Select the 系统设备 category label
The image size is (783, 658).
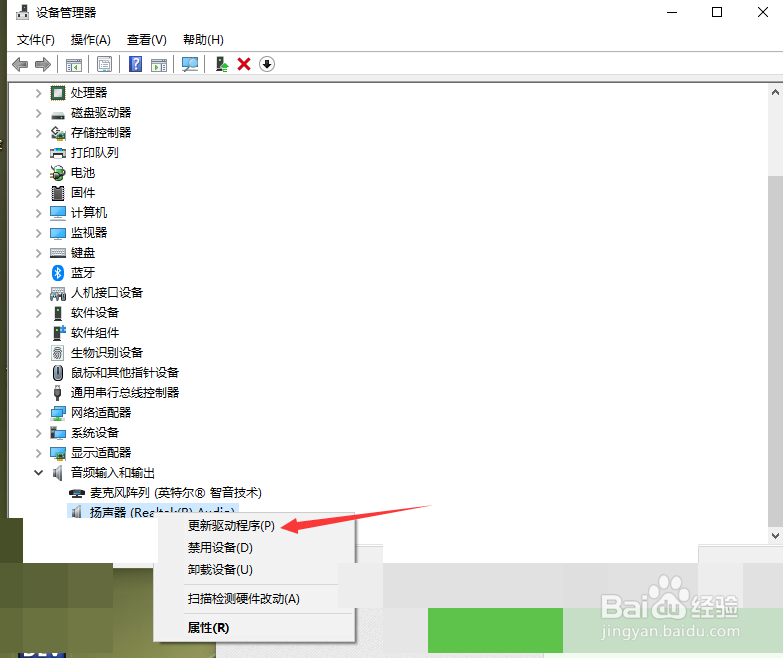(95, 433)
